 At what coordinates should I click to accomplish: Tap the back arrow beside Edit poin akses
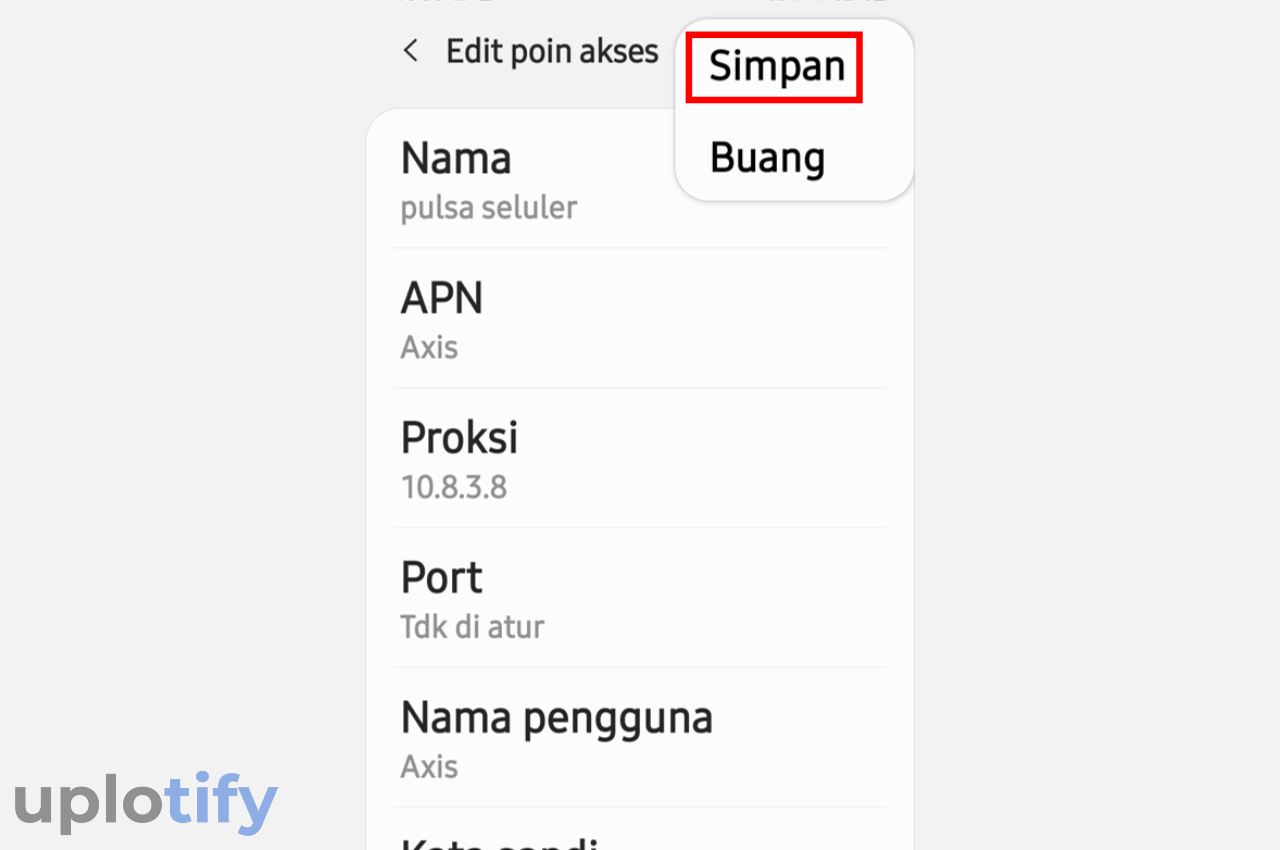click(410, 51)
